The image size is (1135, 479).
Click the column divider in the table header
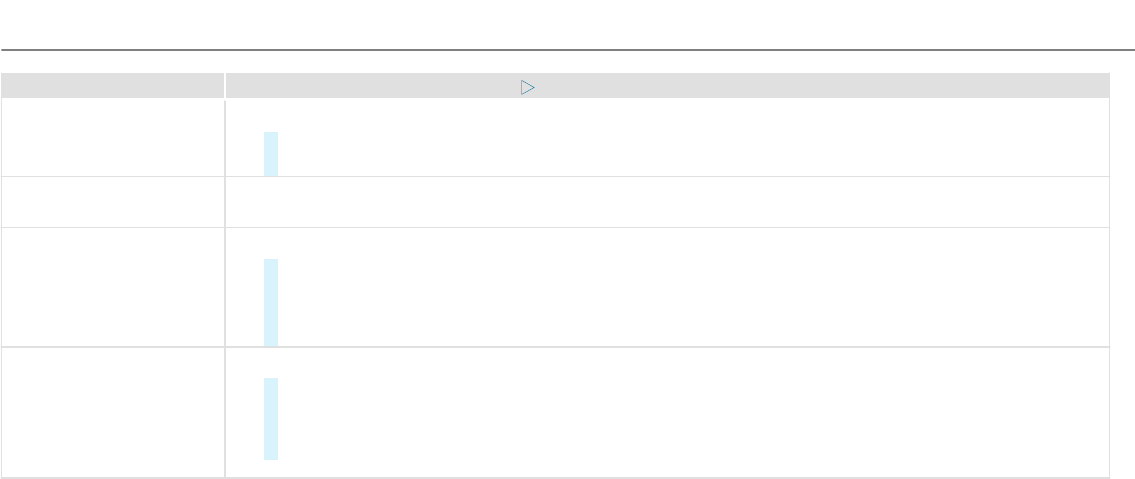pos(224,86)
